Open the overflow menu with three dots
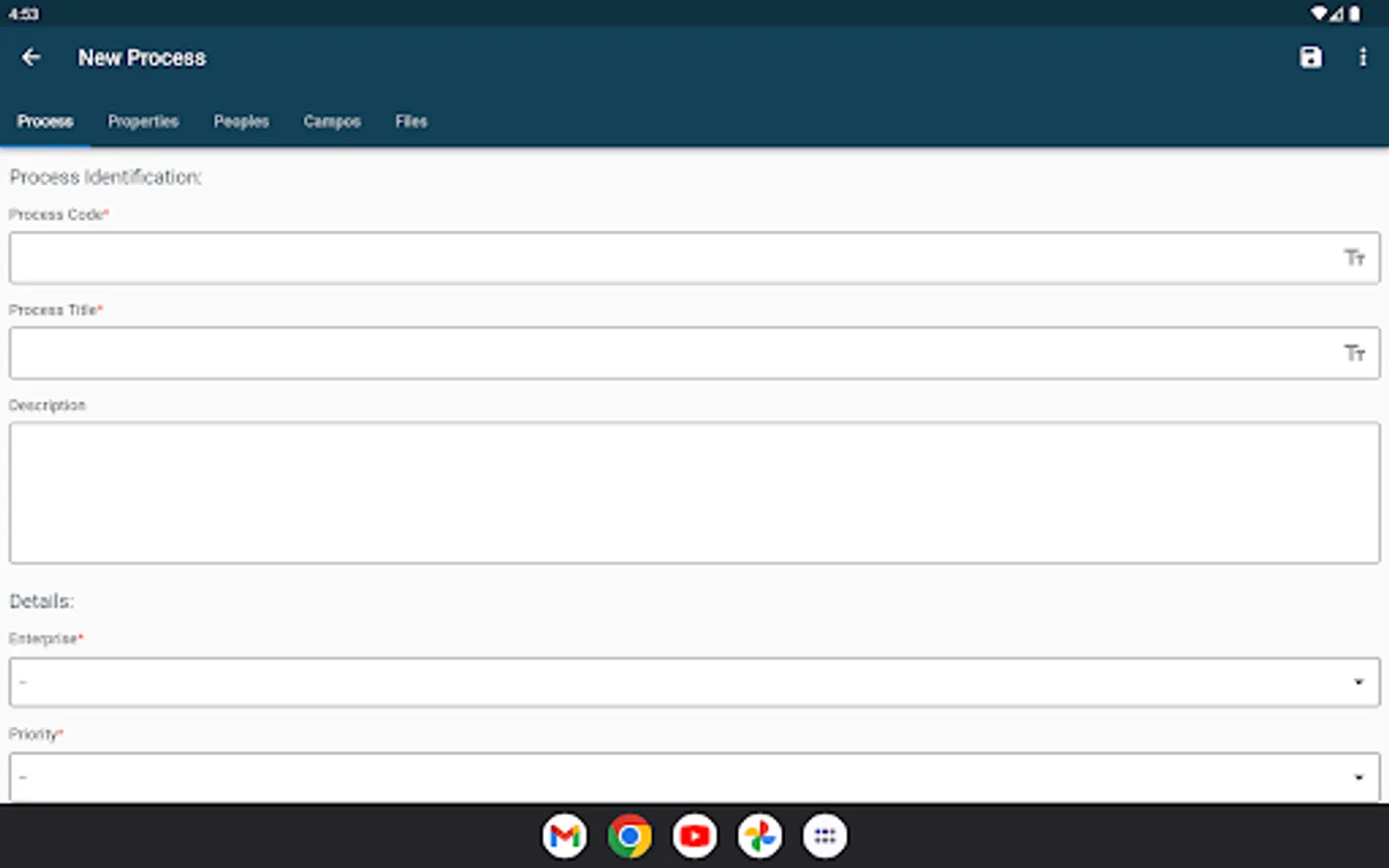Screen dimensions: 1389x868 click(1363, 58)
